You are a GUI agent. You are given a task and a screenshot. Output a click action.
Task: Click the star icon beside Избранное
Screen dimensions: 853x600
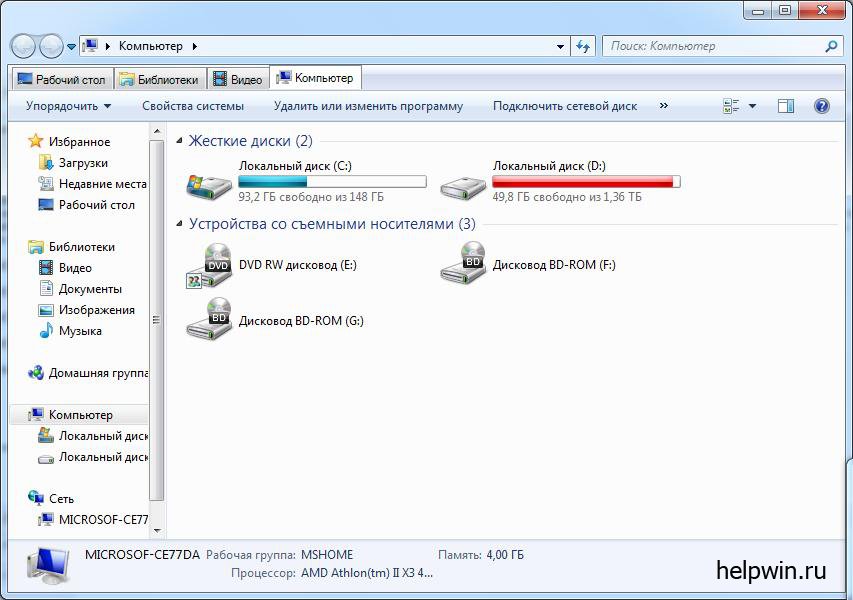35,141
